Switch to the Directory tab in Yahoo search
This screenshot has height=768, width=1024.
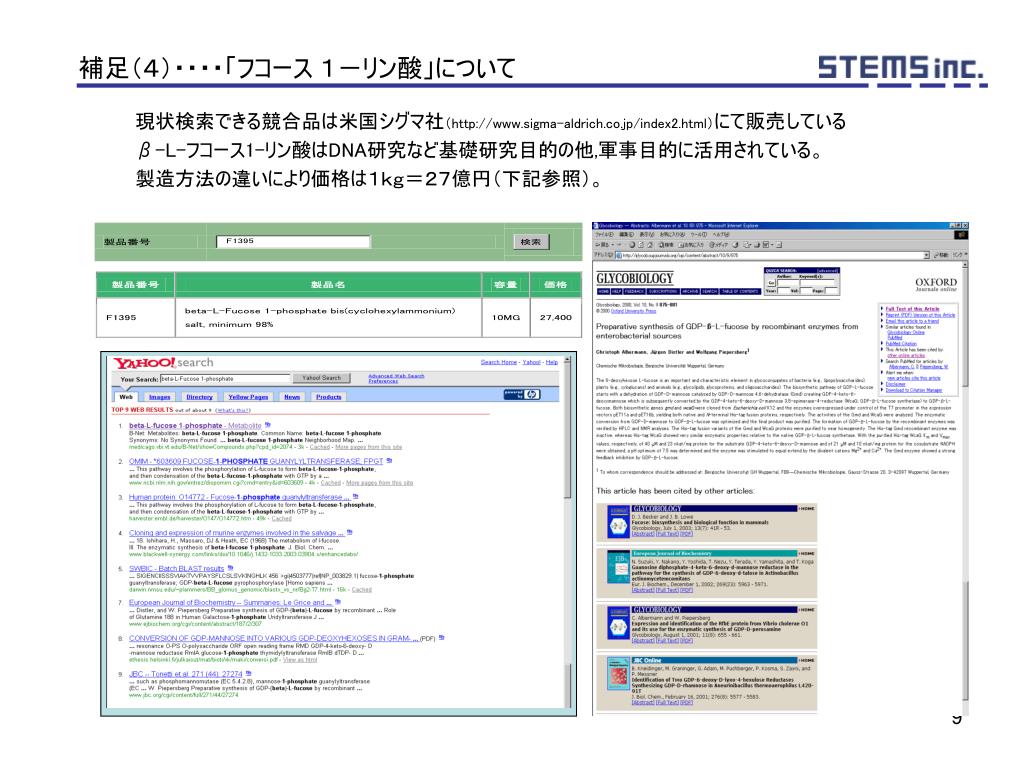coord(199,397)
